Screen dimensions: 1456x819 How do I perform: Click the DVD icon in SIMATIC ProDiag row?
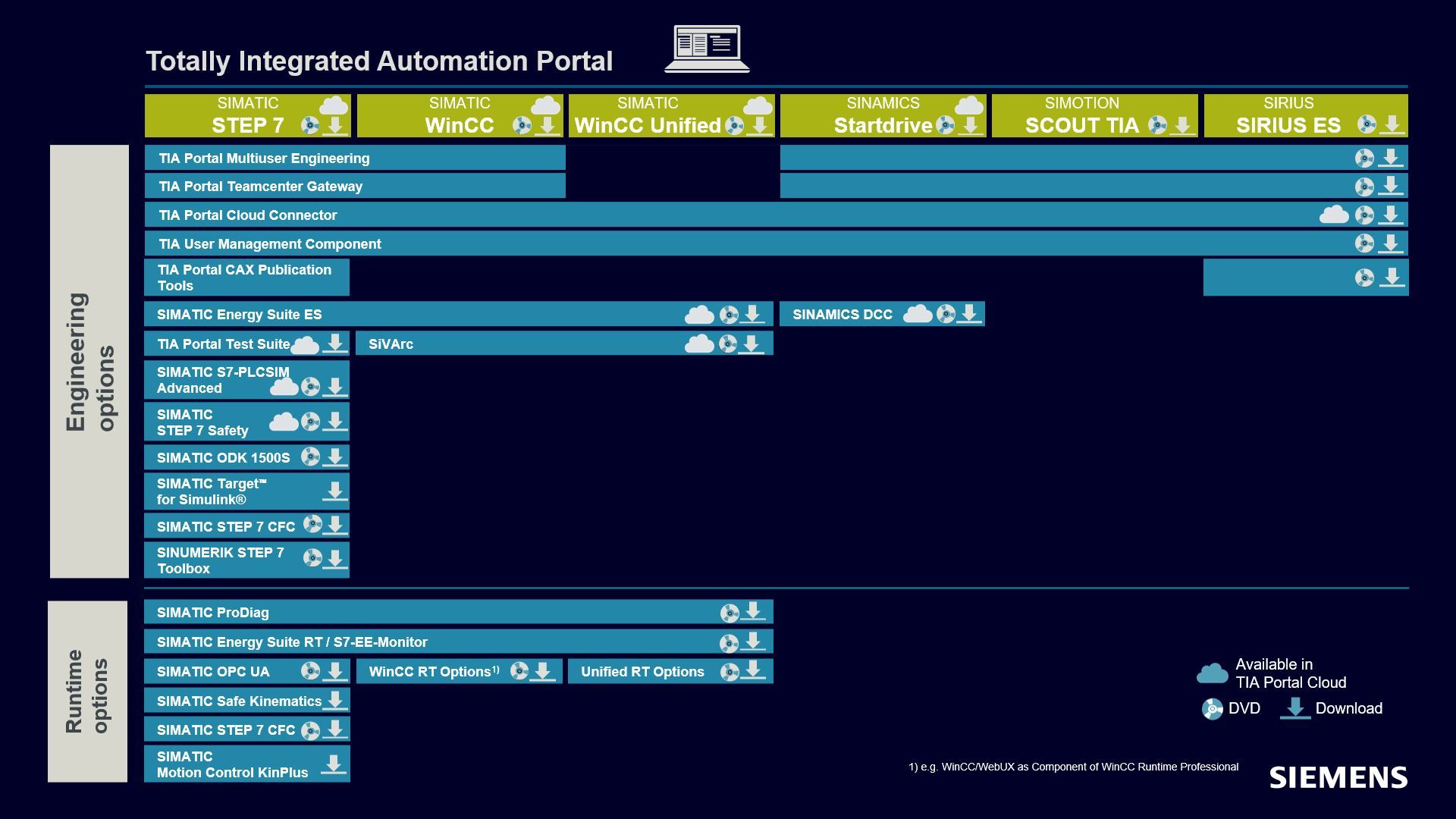point(729,613)
